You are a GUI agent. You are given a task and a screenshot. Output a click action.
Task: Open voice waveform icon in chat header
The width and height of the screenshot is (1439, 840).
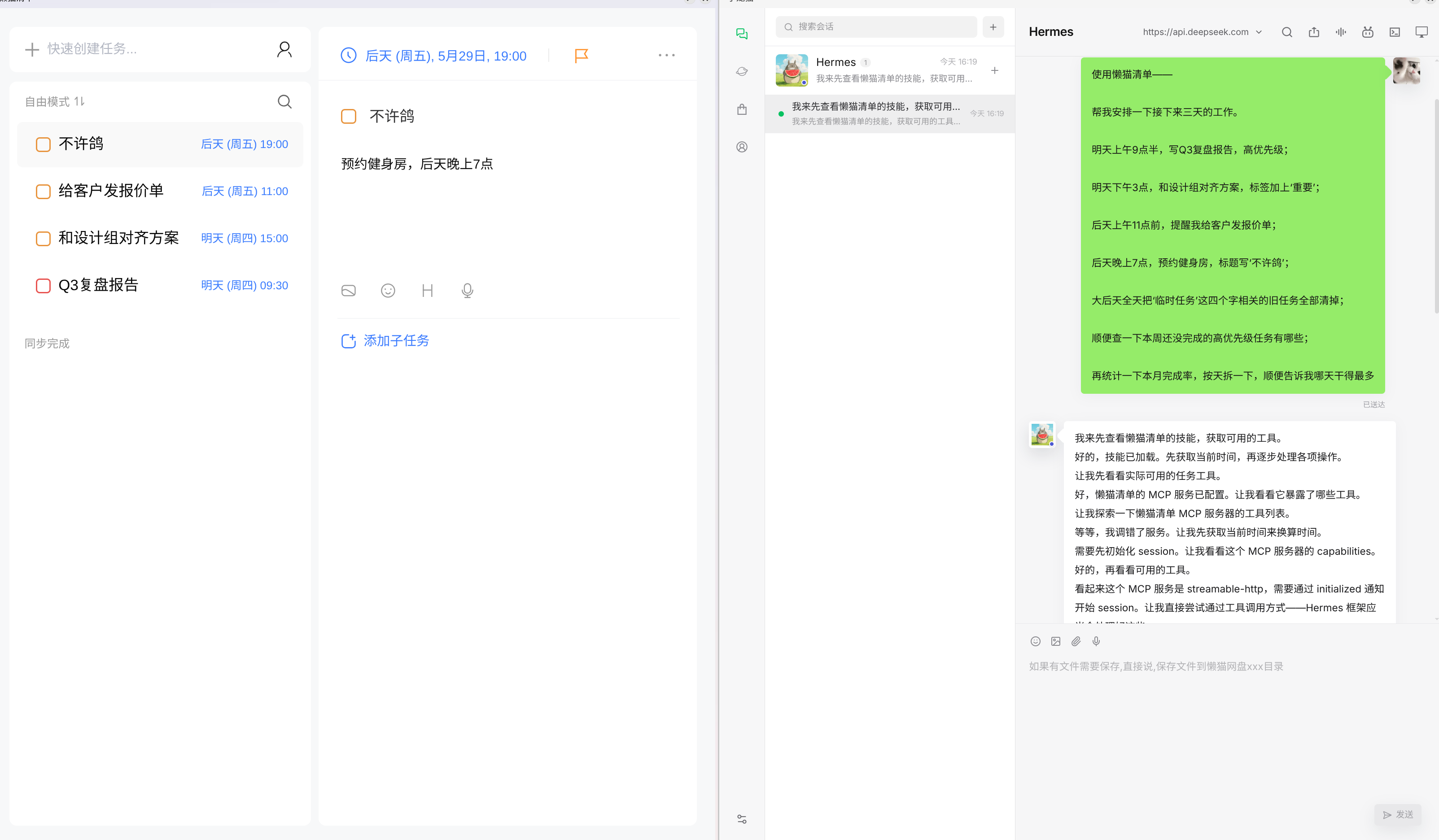pos(1341,32)
